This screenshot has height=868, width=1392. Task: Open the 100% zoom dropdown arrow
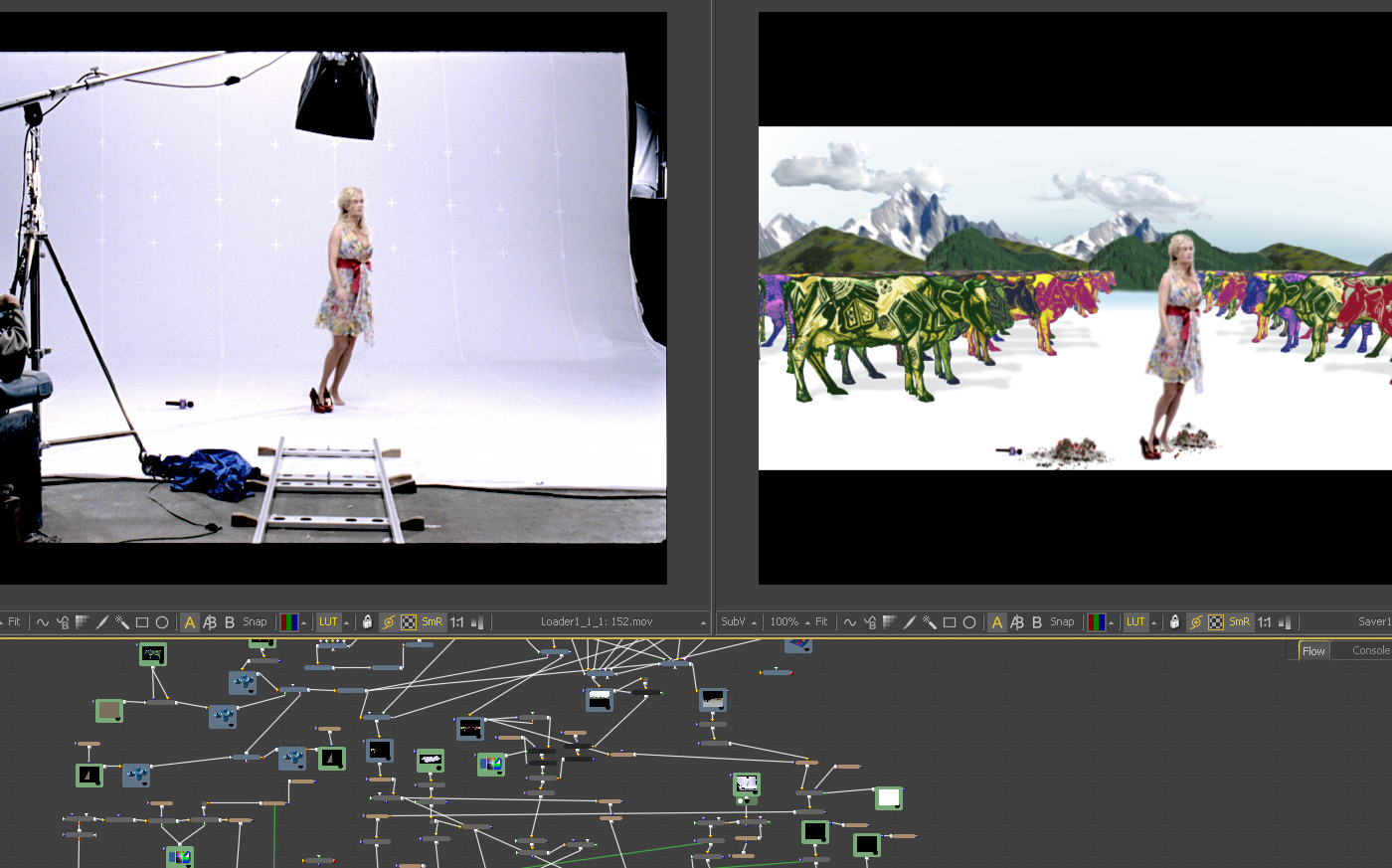808,623
